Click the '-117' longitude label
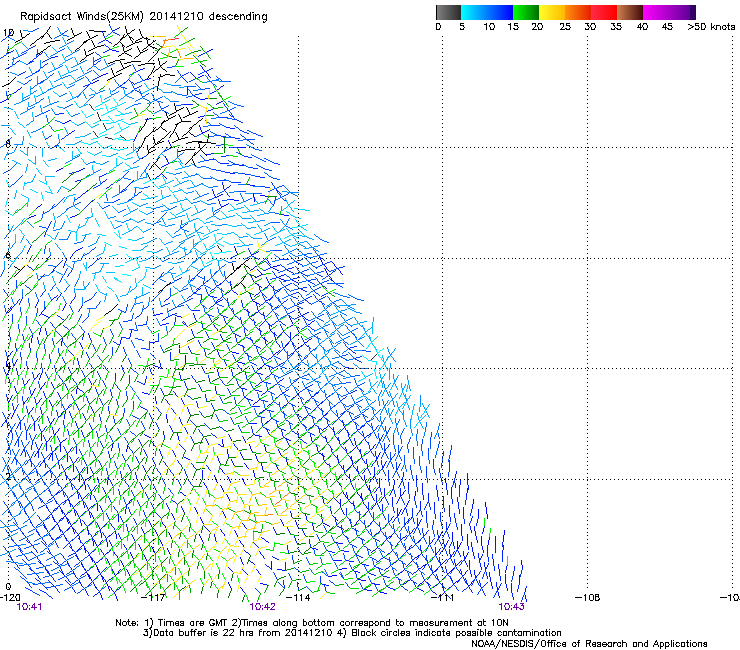The width and height of the screenshot is (740, 650). [153, 598]
